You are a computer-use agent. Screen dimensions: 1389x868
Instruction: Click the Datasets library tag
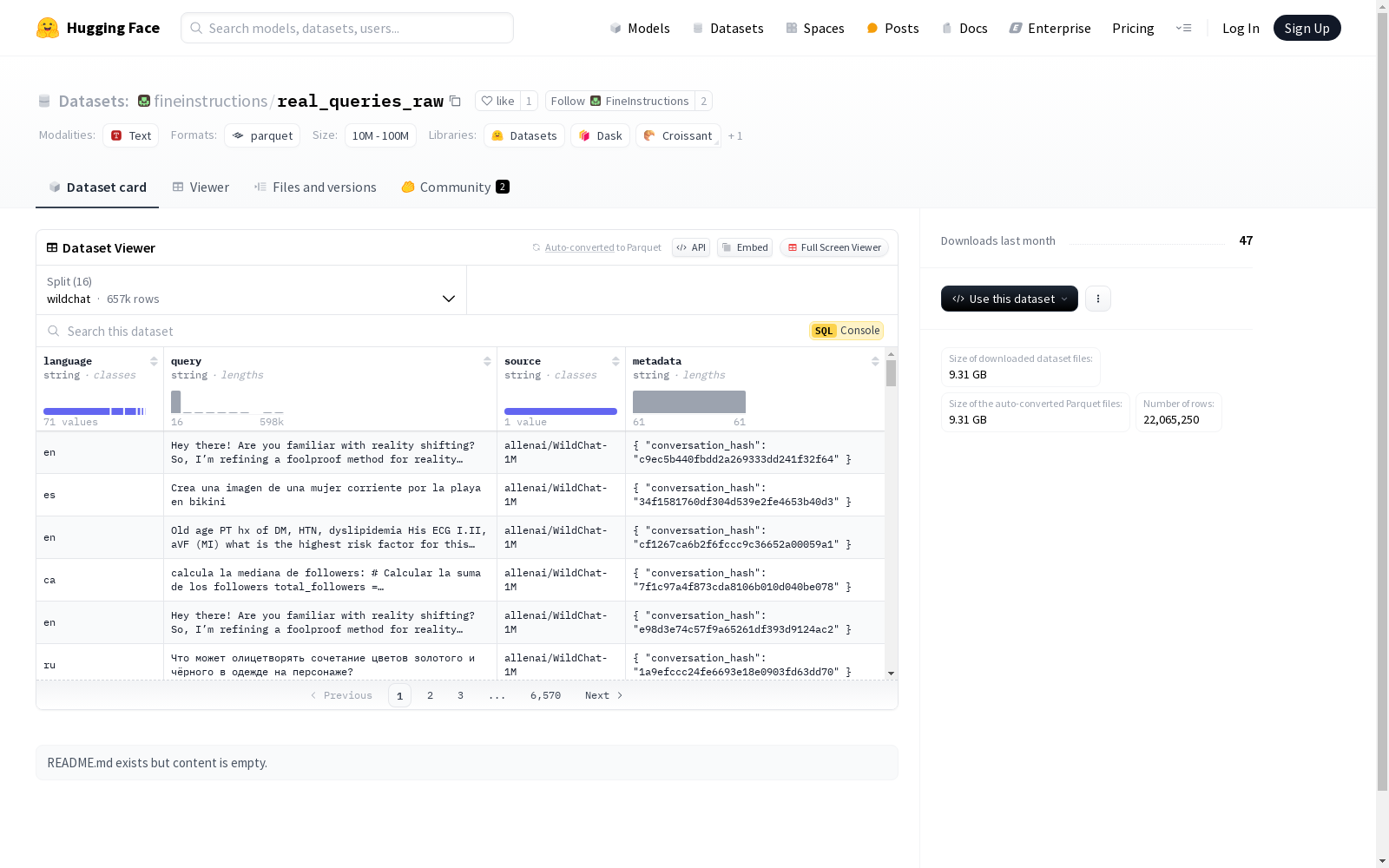(524, 135)
